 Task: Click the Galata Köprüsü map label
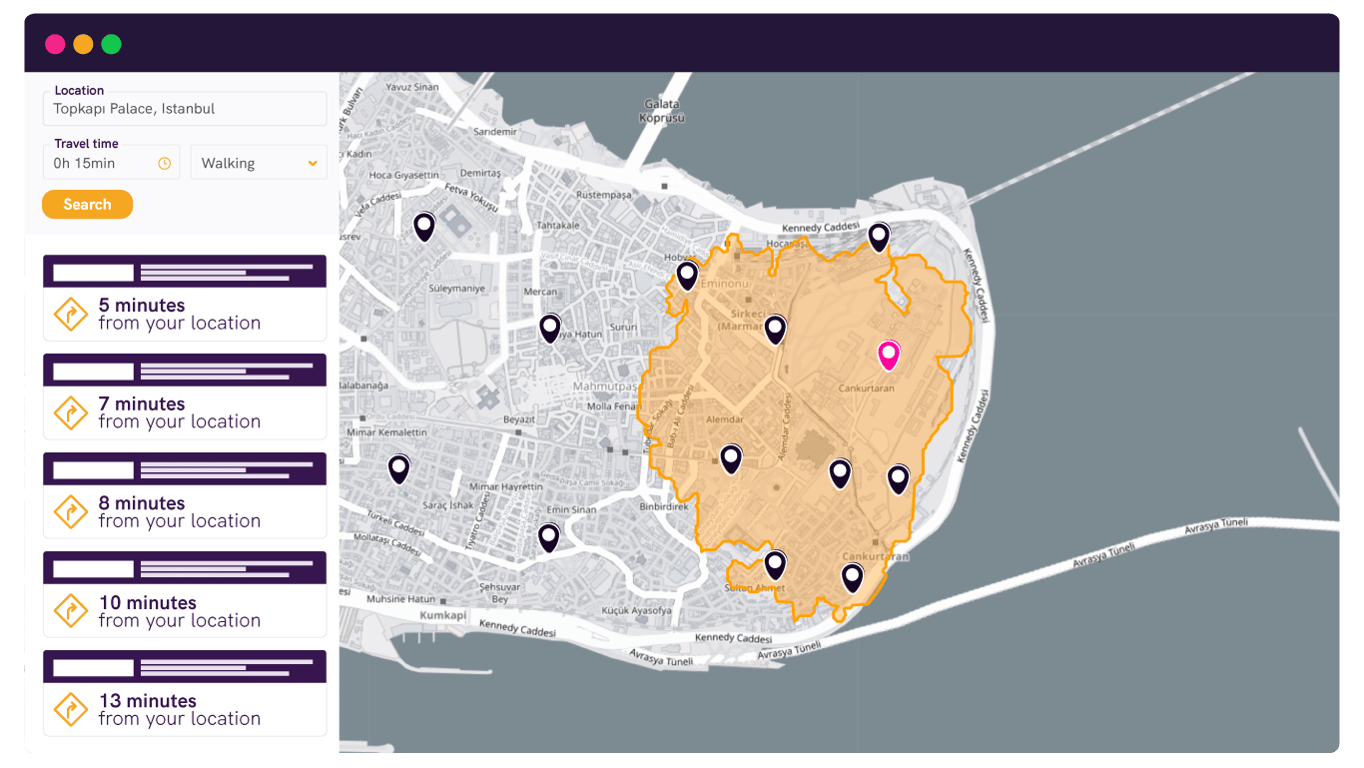coord(662,110)
